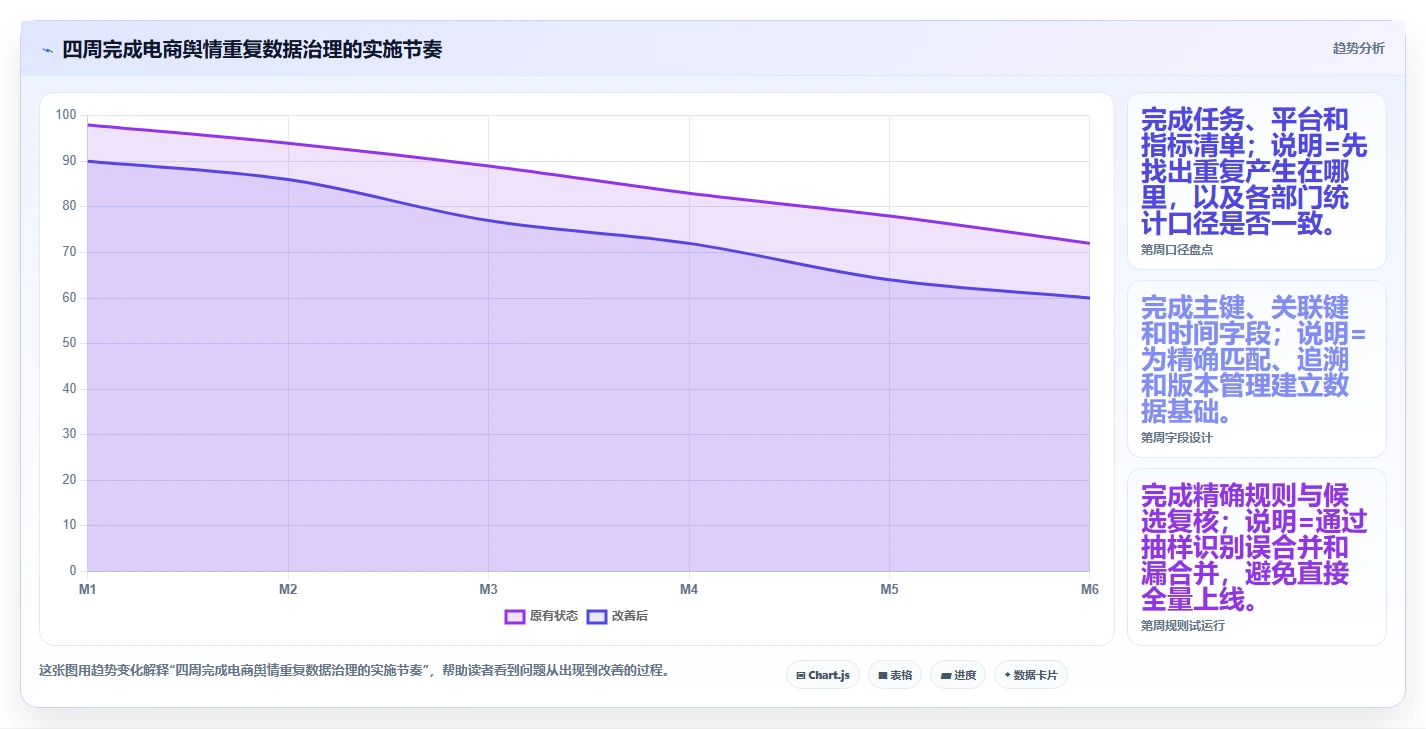Click the Chart.js tag chip

click(823, 675)
